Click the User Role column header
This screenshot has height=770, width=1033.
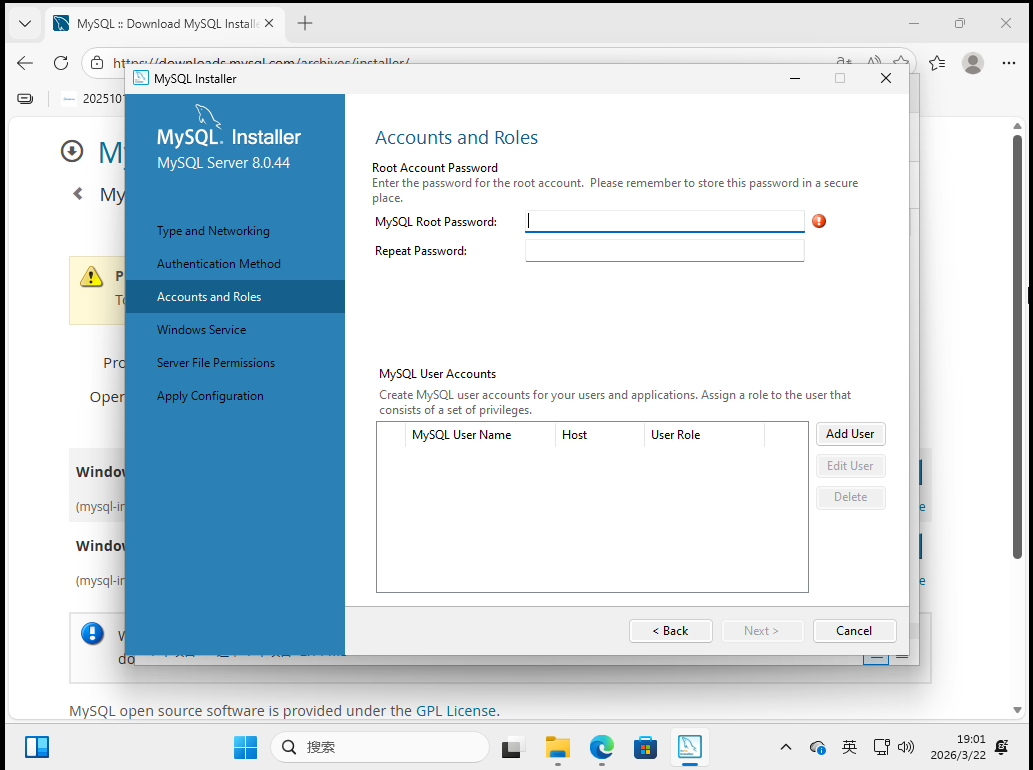[704, 435]
